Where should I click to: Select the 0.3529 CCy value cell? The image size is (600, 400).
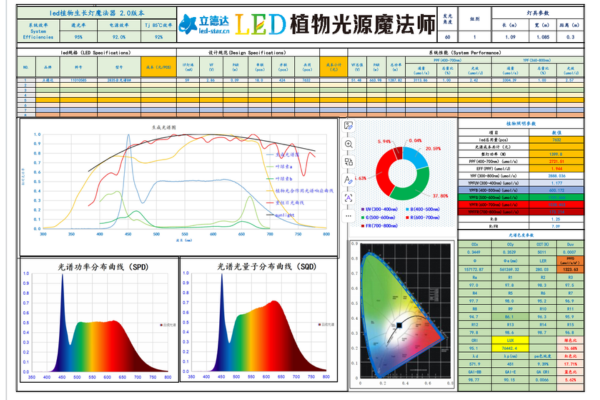click(x=510, y=252)
